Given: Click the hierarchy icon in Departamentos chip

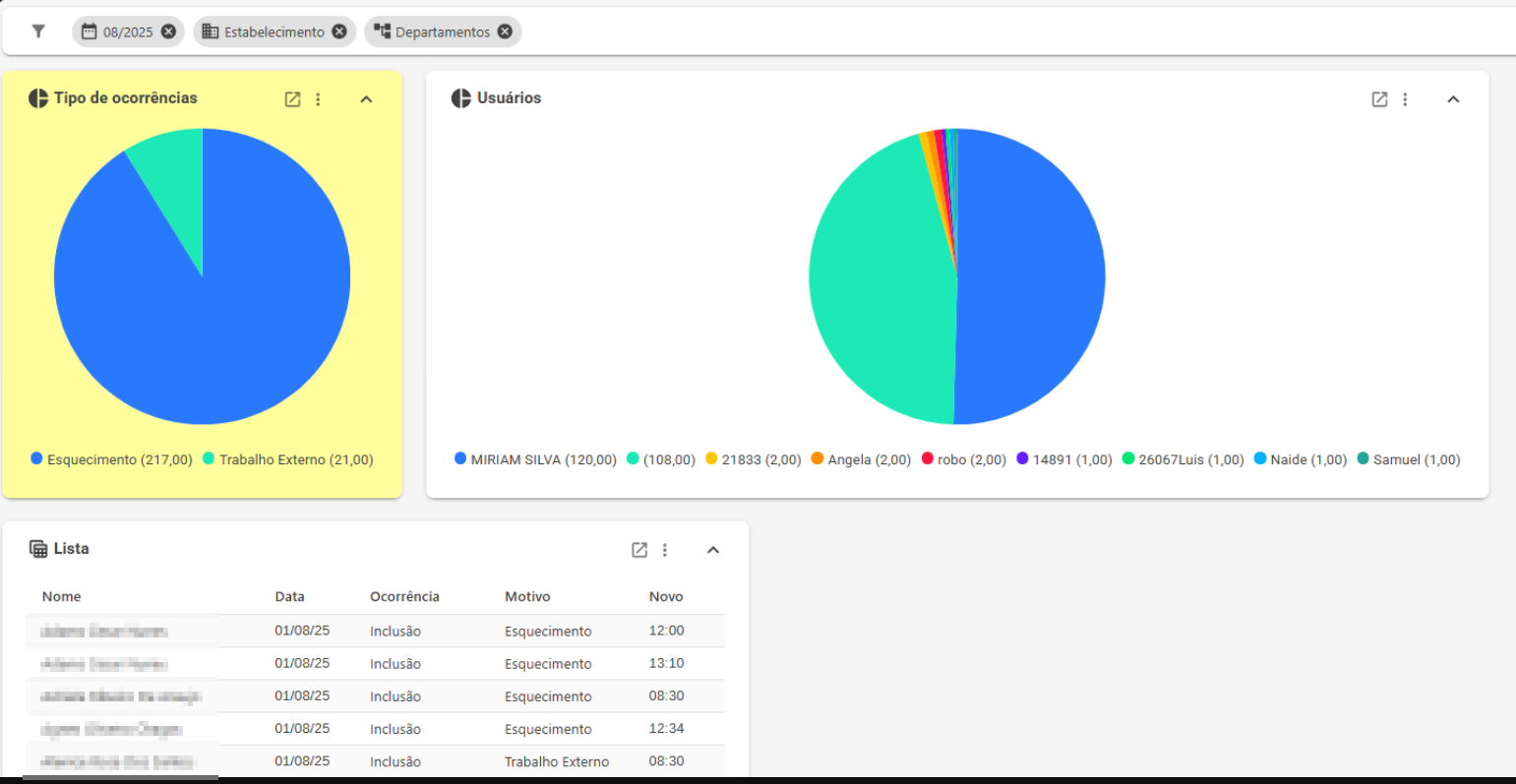Looking at the screenshot, I should (382, 31).
